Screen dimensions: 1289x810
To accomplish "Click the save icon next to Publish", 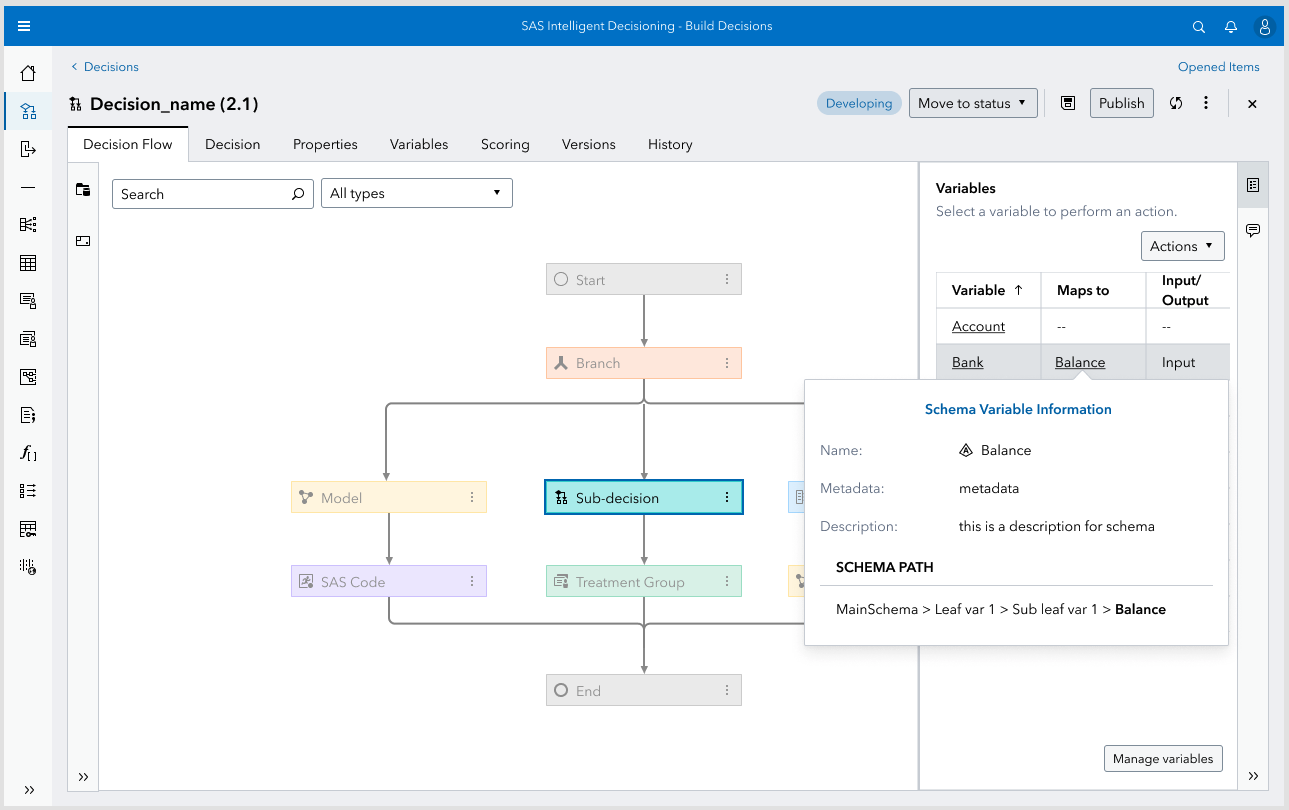I will tap(1068, 103).
